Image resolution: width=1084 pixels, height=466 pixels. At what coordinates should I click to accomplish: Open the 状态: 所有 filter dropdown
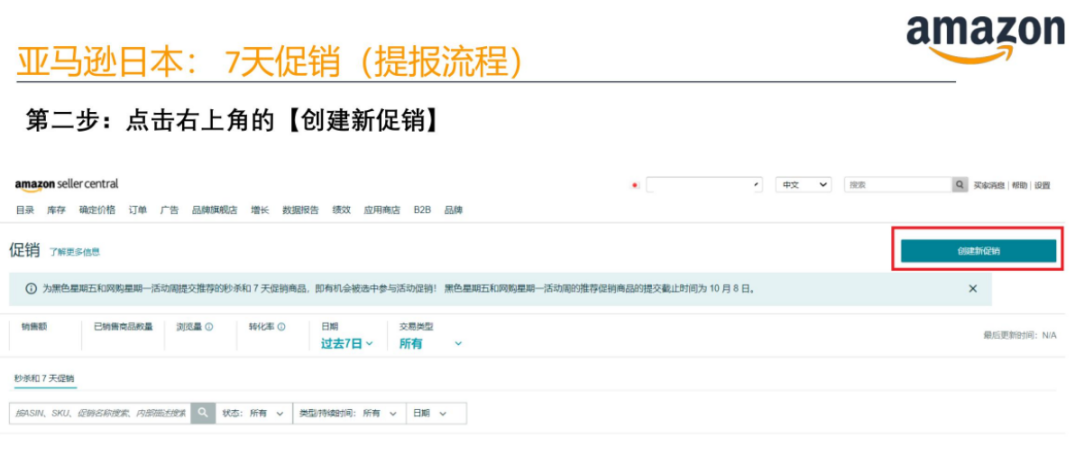pos(253,413)
